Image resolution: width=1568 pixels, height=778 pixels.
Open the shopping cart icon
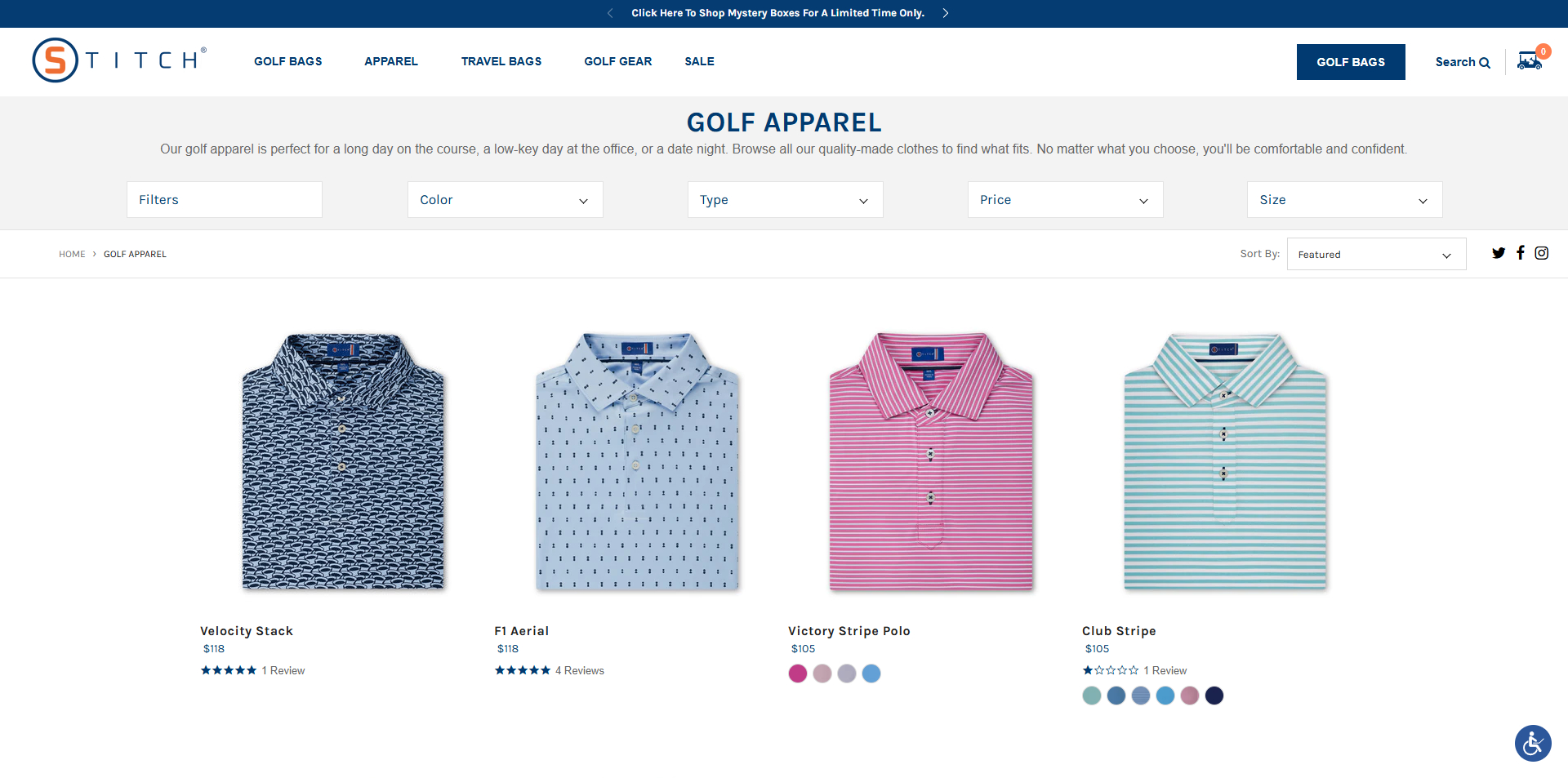point(1528,61)
